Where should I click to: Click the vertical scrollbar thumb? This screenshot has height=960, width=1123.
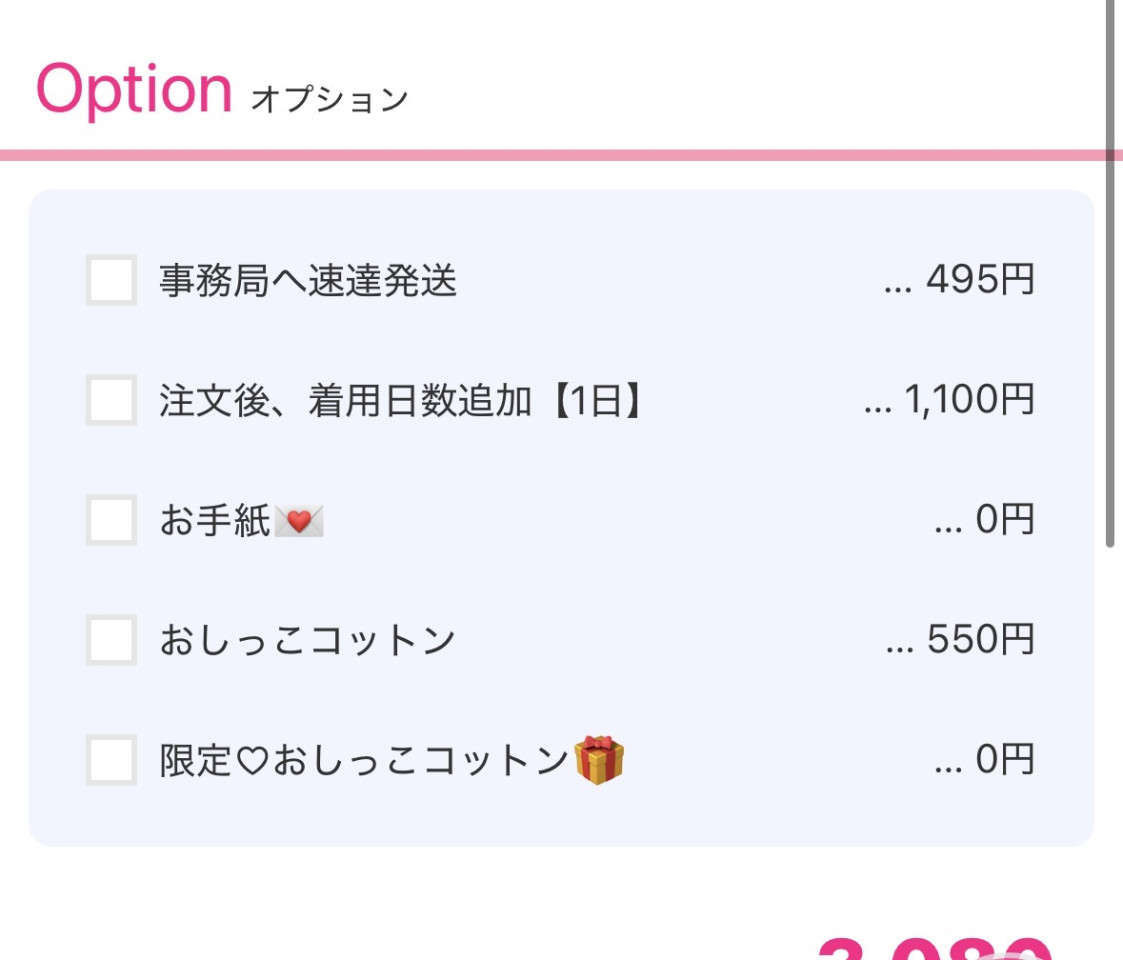[1110, 270]
